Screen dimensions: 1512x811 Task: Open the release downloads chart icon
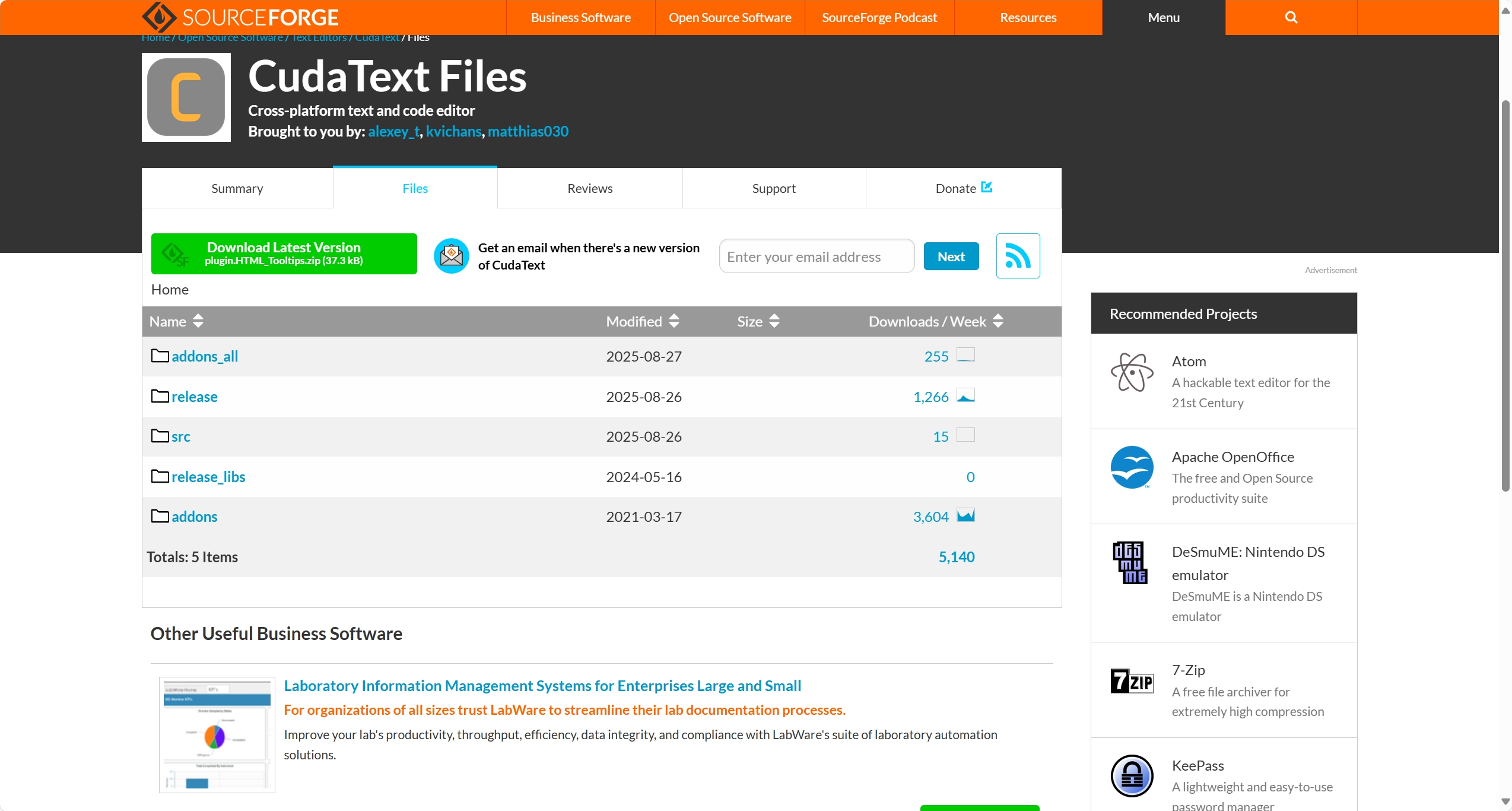[965, 396]
